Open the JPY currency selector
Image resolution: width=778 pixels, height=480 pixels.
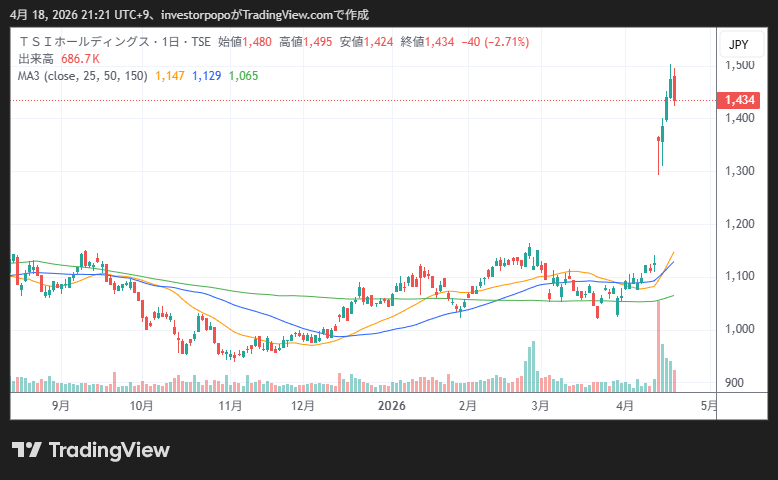[x=738, y=45]
